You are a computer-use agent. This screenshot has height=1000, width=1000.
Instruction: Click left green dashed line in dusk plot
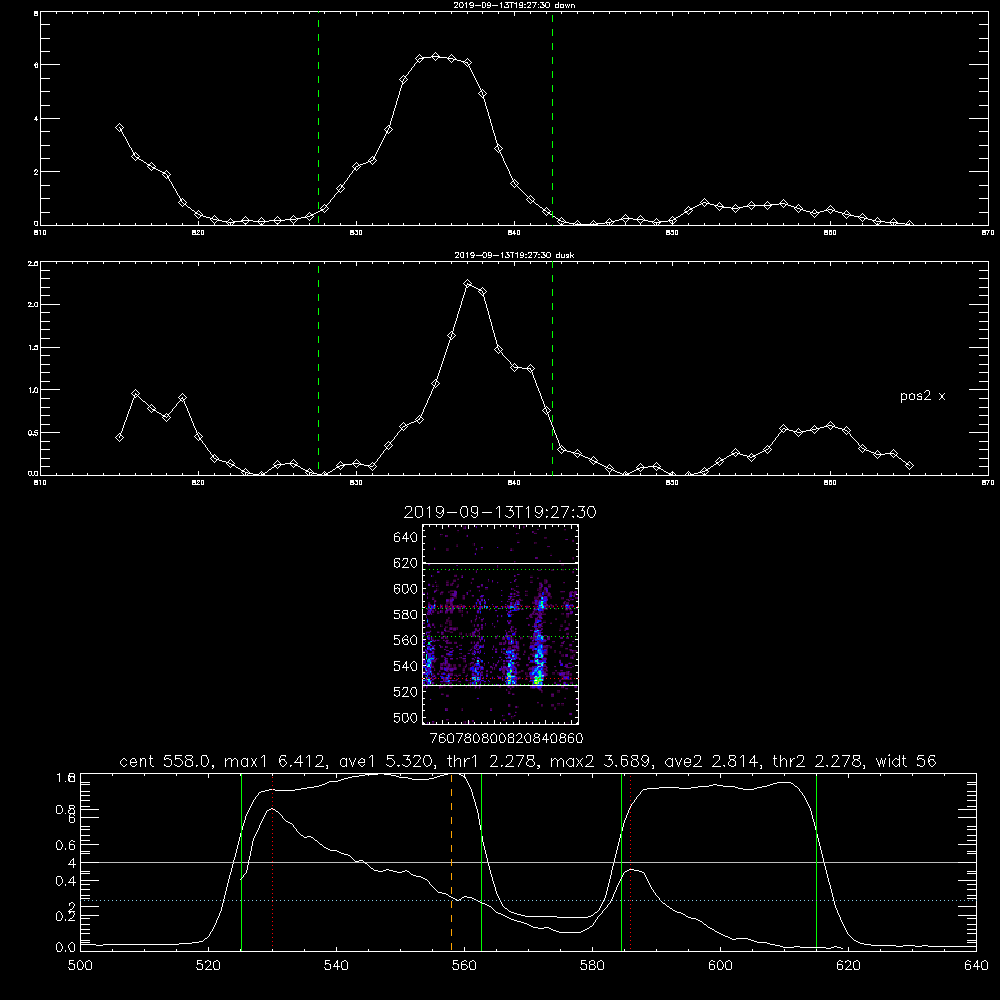(318, 369)
